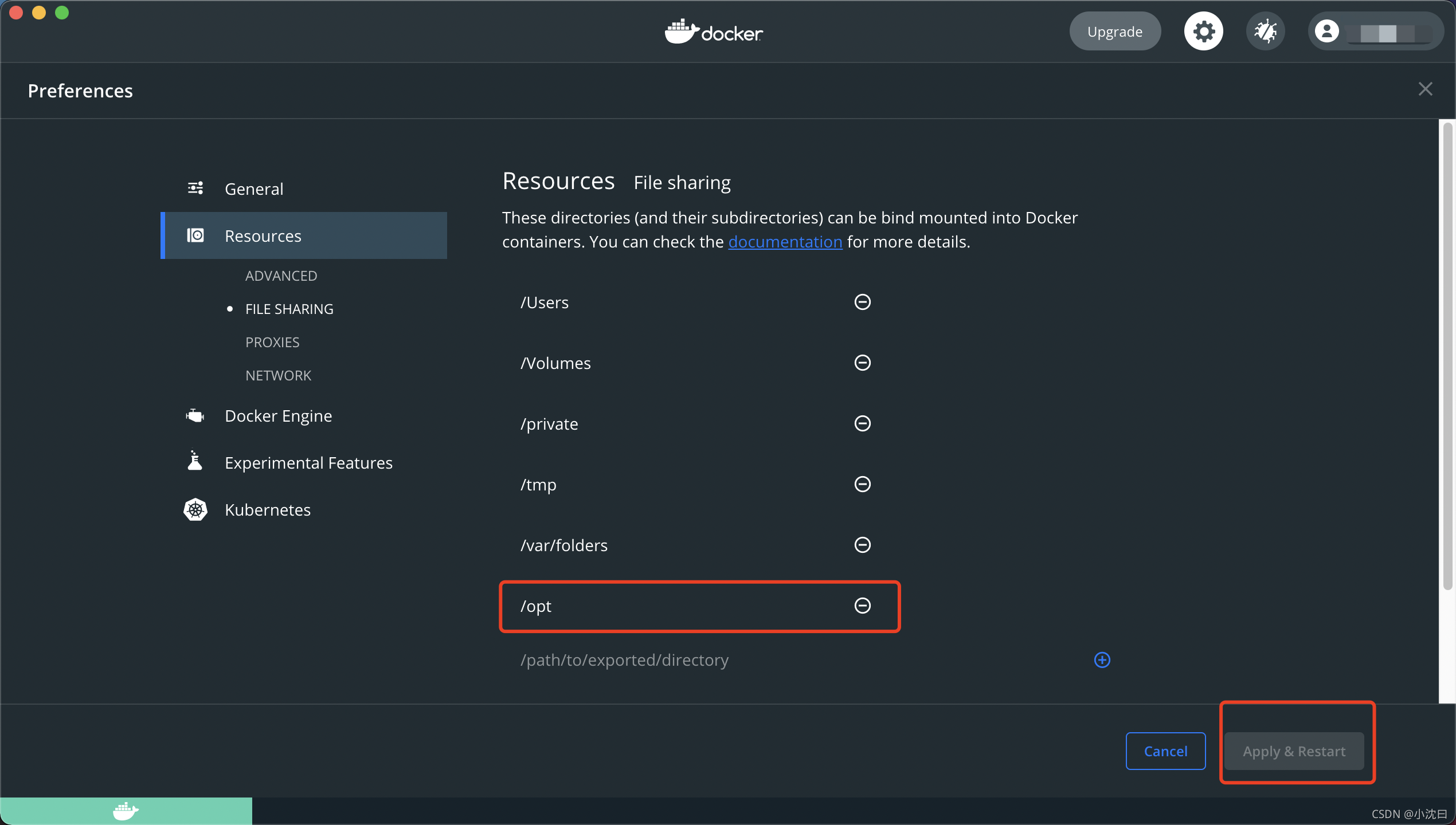
Task: Select the Resources sidebar item
Action: 263,236
